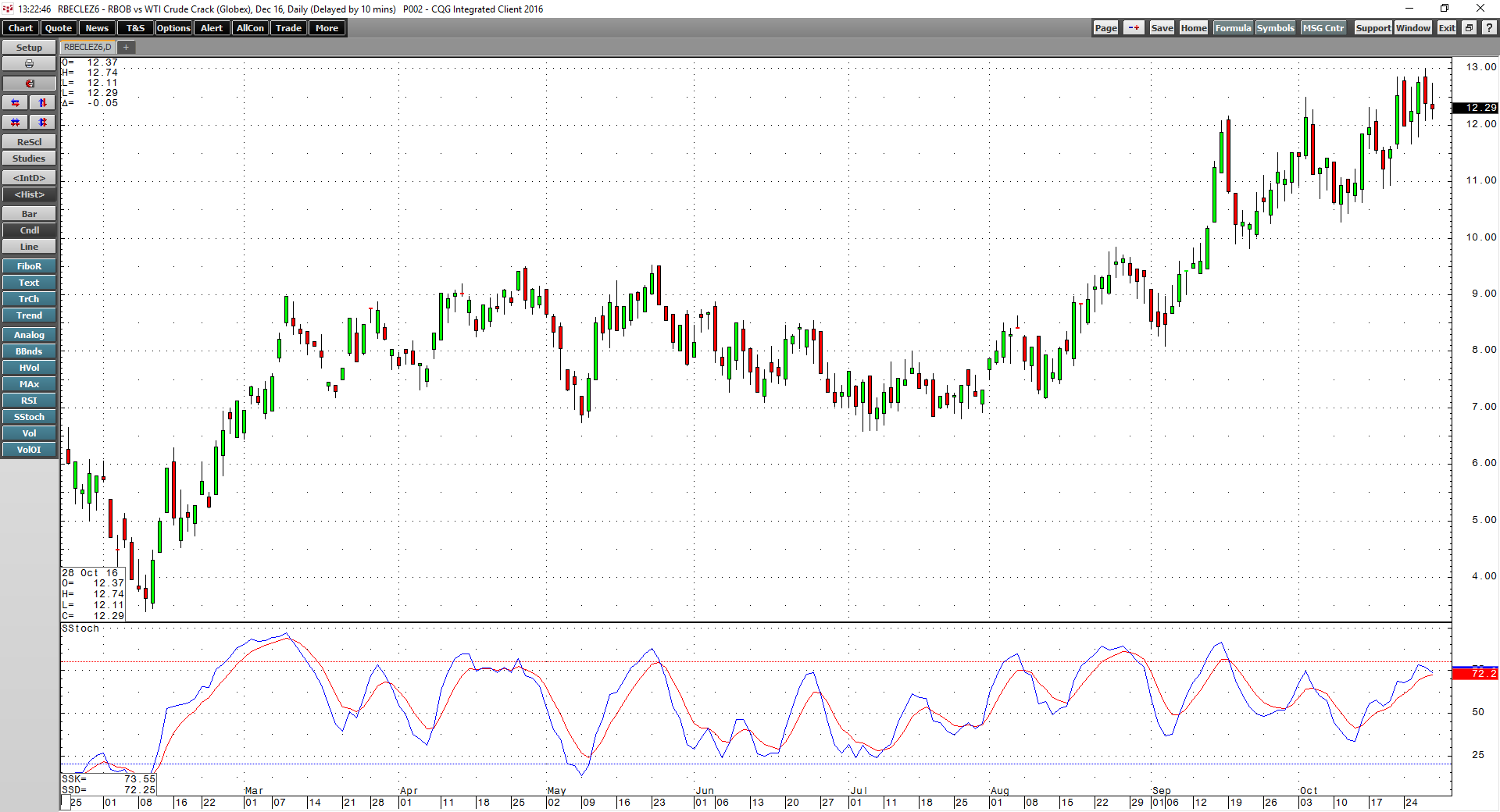The image size is (1500, 812).
Task: Click the vertical compress arrows icon
Action: [43, 123]
